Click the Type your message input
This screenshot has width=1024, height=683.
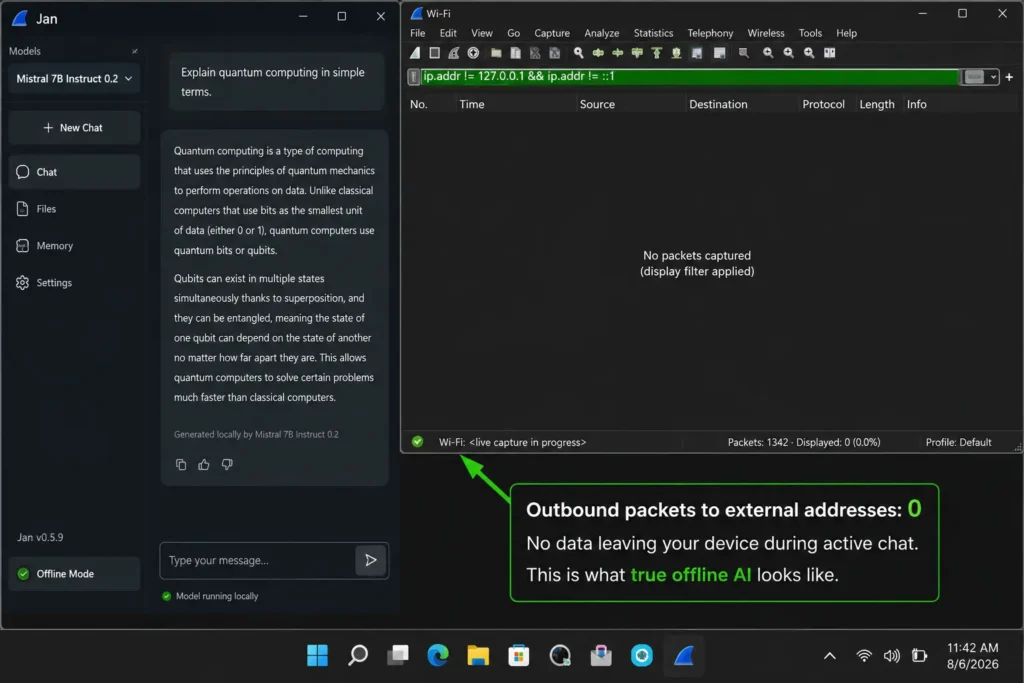tap(257, 560)
